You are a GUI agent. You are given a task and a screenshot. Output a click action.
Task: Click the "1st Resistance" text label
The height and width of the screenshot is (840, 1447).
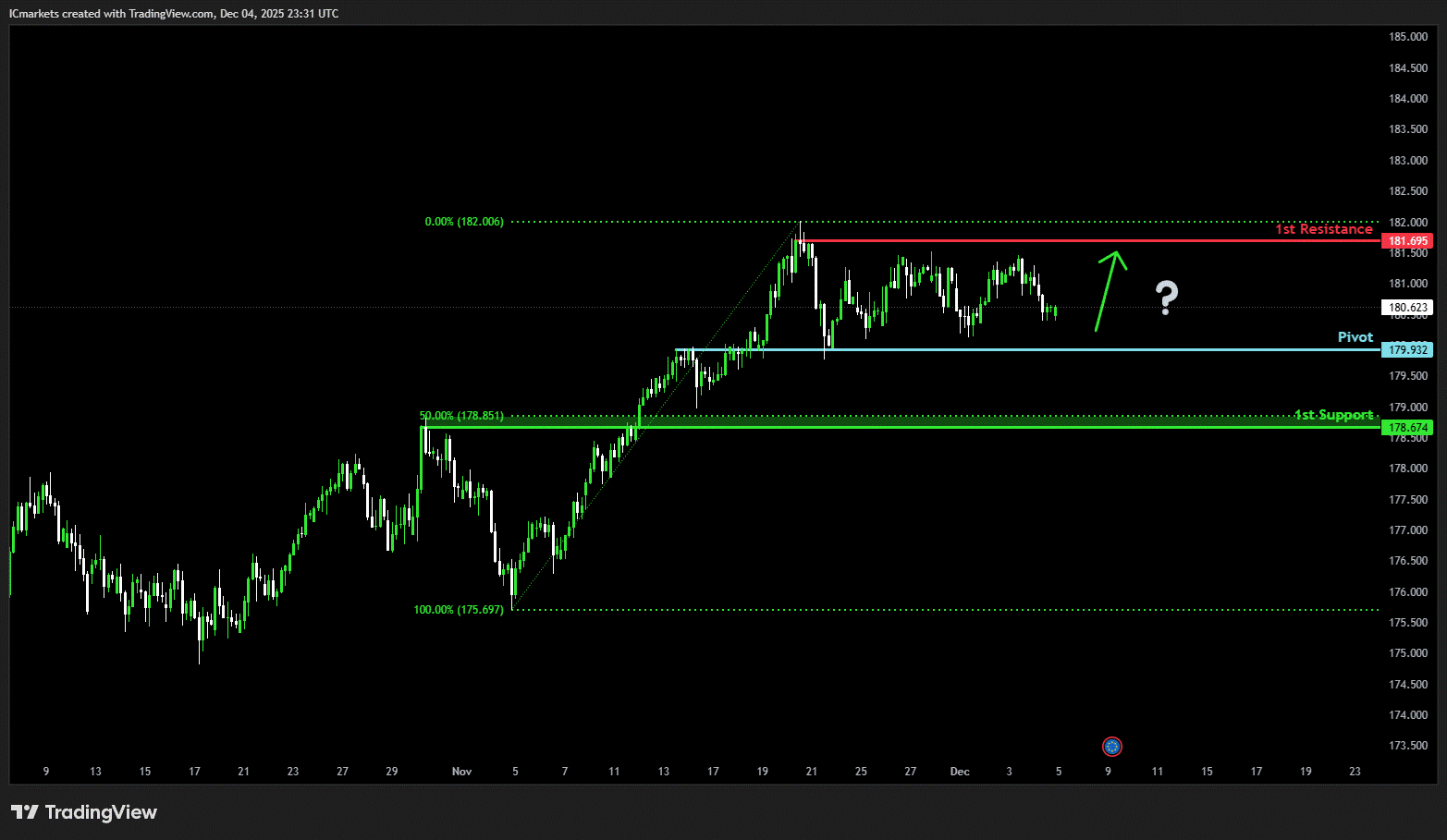click(x=1323, y=229)
